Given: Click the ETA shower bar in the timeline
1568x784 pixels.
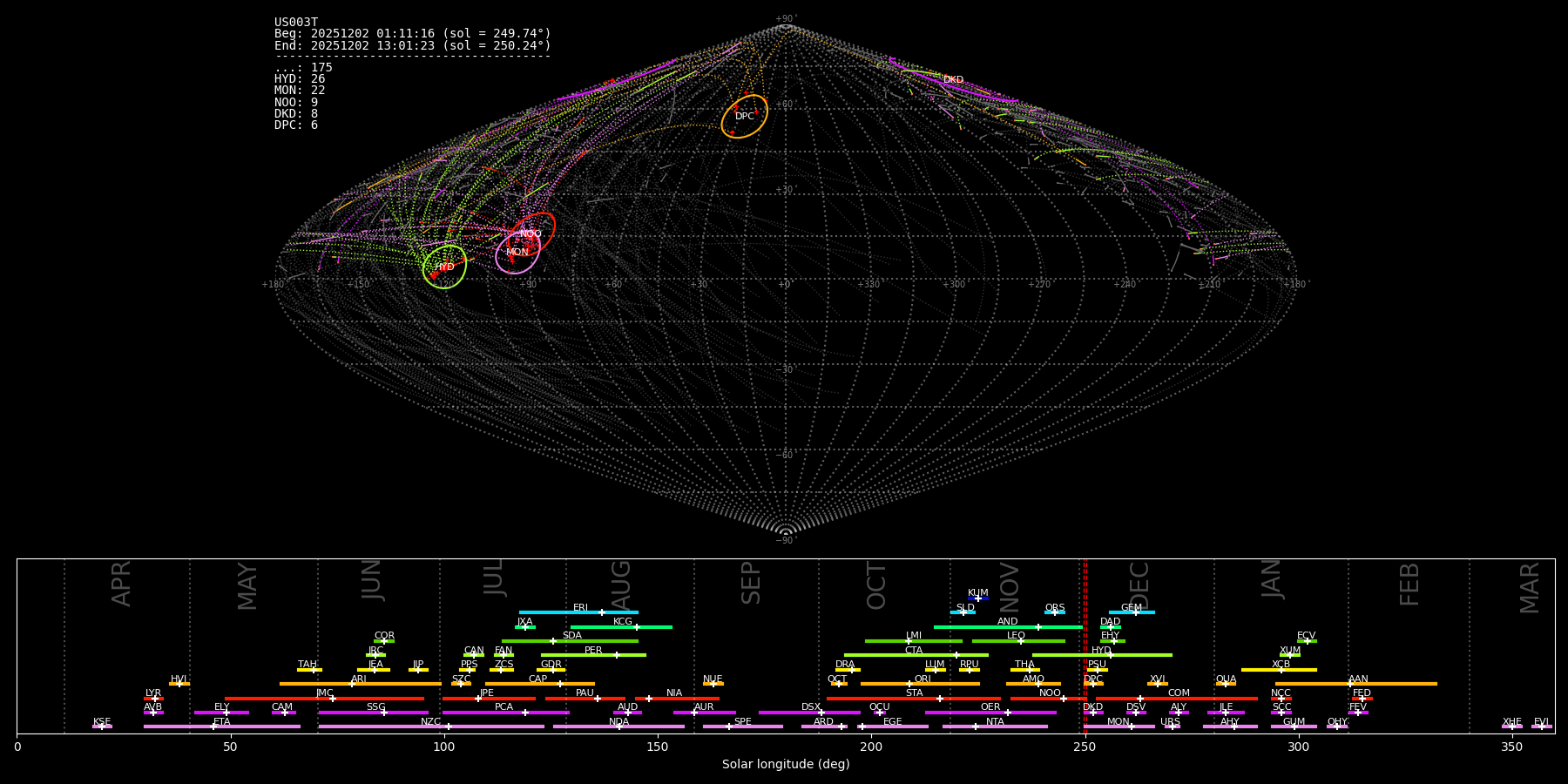Looking at the screenshot, I should (x=222, y=727).
